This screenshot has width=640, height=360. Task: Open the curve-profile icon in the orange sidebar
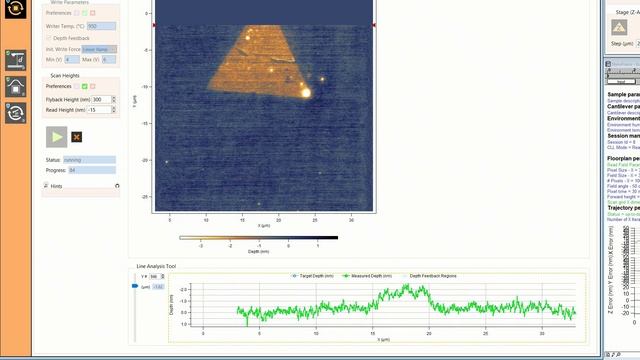tap(16, 87)
